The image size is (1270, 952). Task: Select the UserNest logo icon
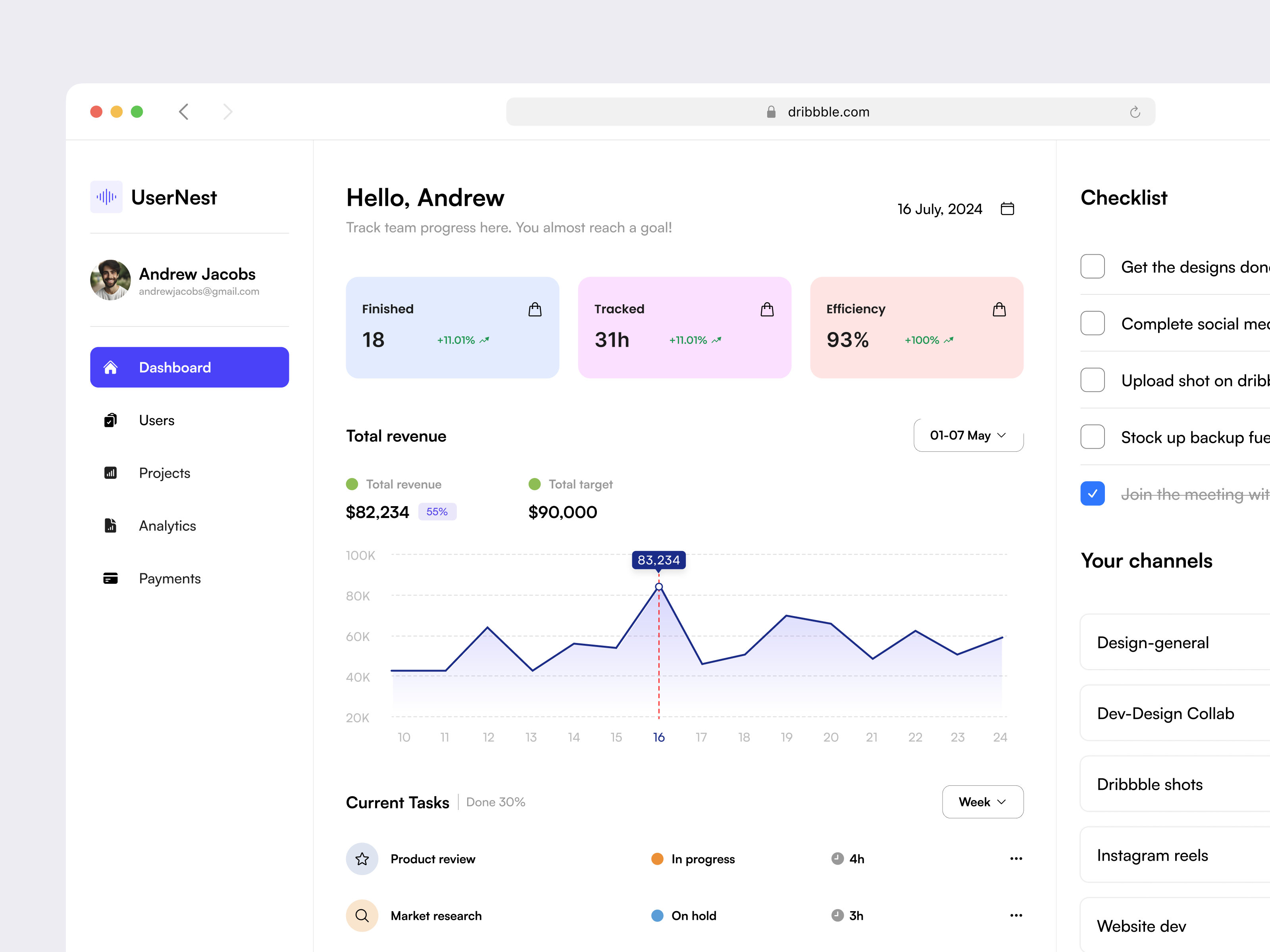coord(107,197)
